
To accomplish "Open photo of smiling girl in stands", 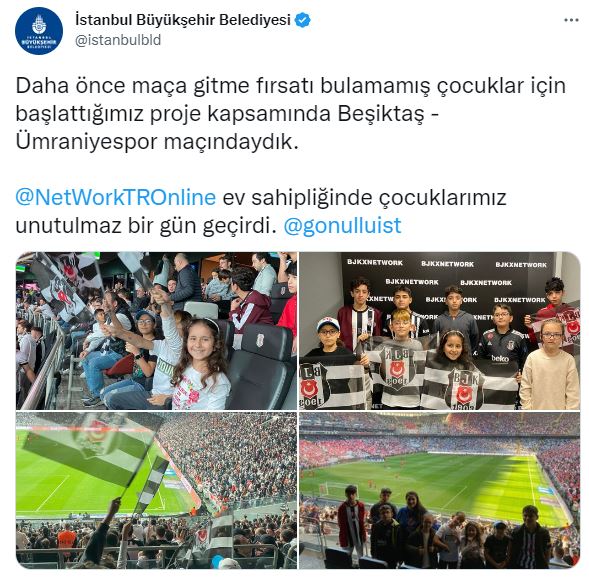I will pos(156,331).
